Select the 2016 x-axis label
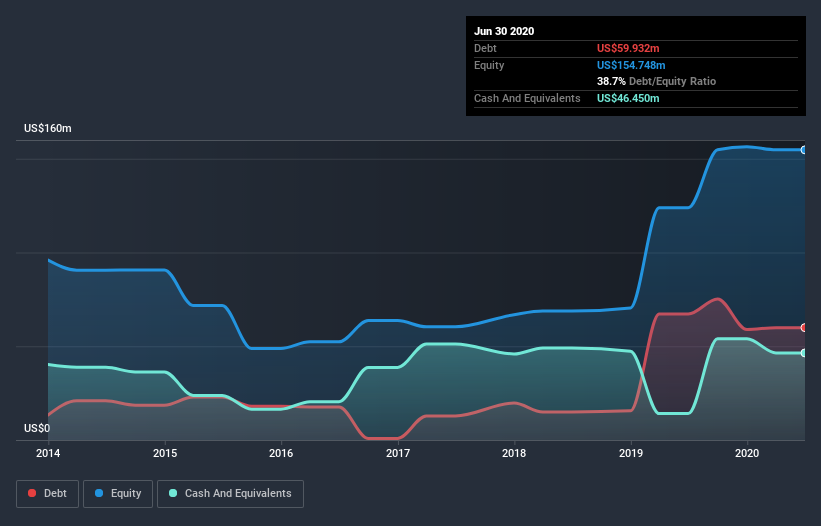 tap(281, 453)
